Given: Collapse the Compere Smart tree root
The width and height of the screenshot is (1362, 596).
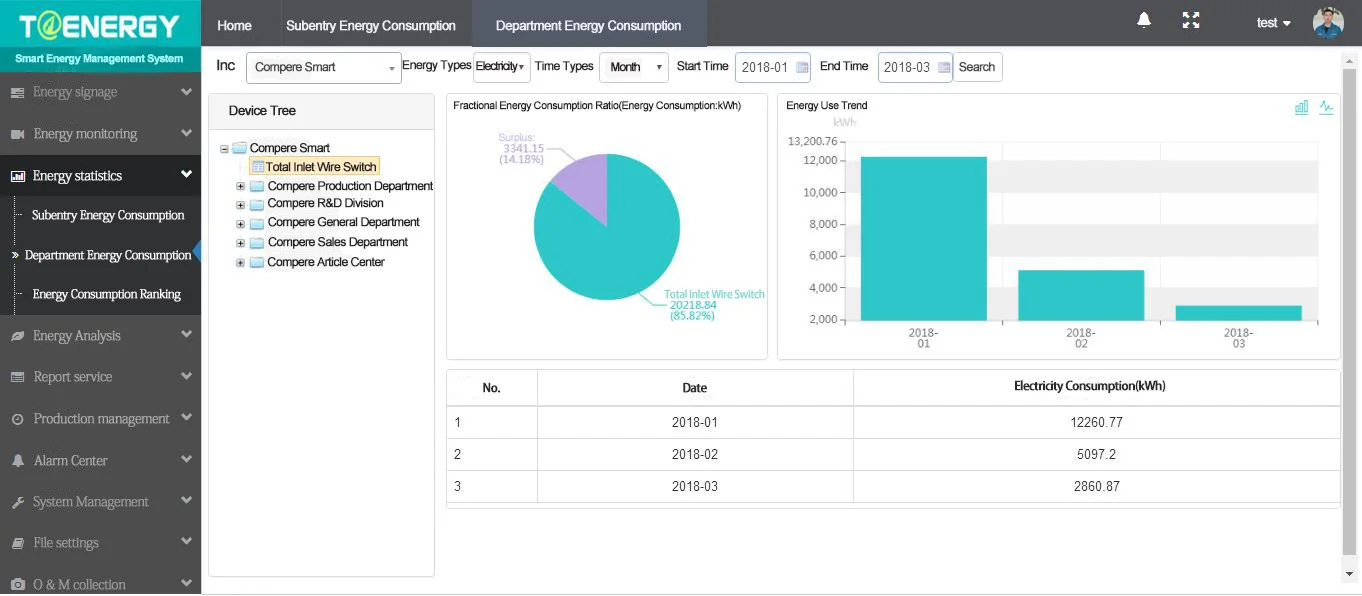Looking at the screenshot, I should (224, 149).
